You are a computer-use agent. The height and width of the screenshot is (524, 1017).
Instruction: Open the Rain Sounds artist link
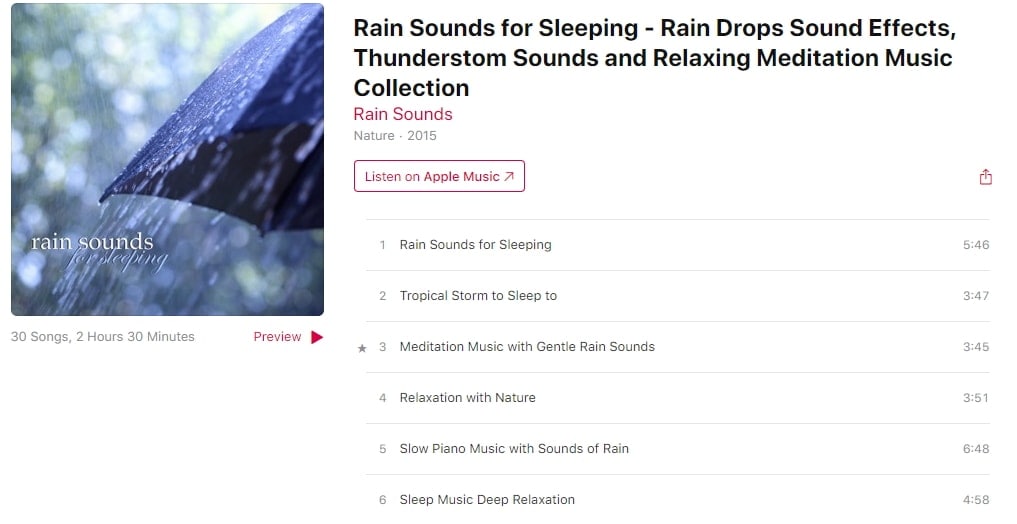click(x=403, y=114)
